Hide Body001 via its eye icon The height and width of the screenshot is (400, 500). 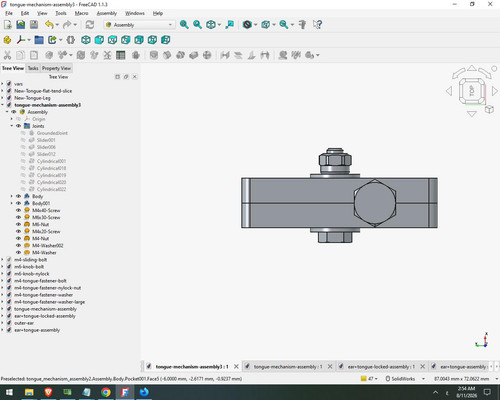pos(18,203)
